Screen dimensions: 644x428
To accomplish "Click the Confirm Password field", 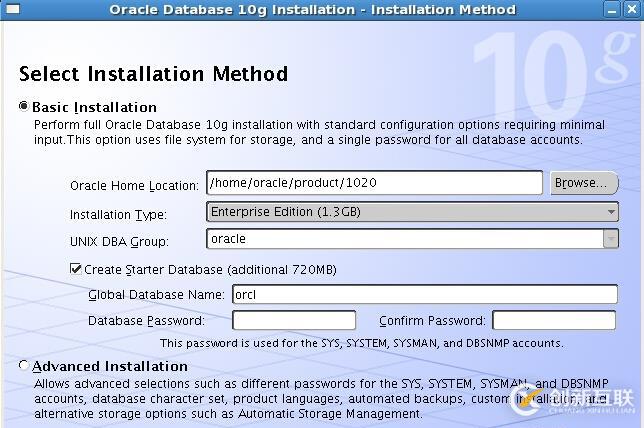I will click(x=554, y=320).
